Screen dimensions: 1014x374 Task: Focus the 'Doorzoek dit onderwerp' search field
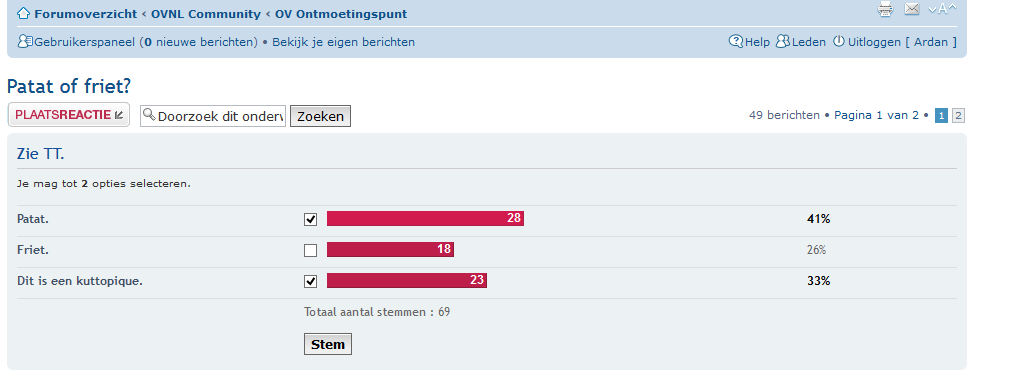coord(213,116)
